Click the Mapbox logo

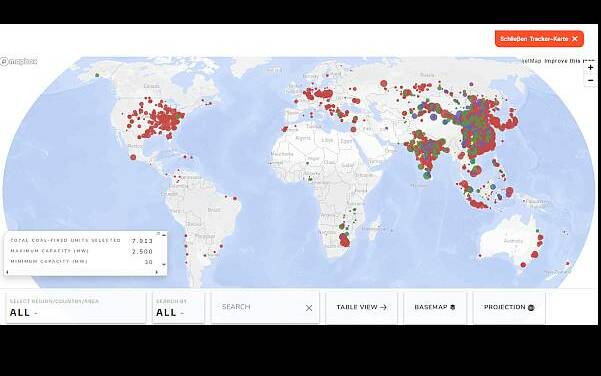tap(19, 61)
